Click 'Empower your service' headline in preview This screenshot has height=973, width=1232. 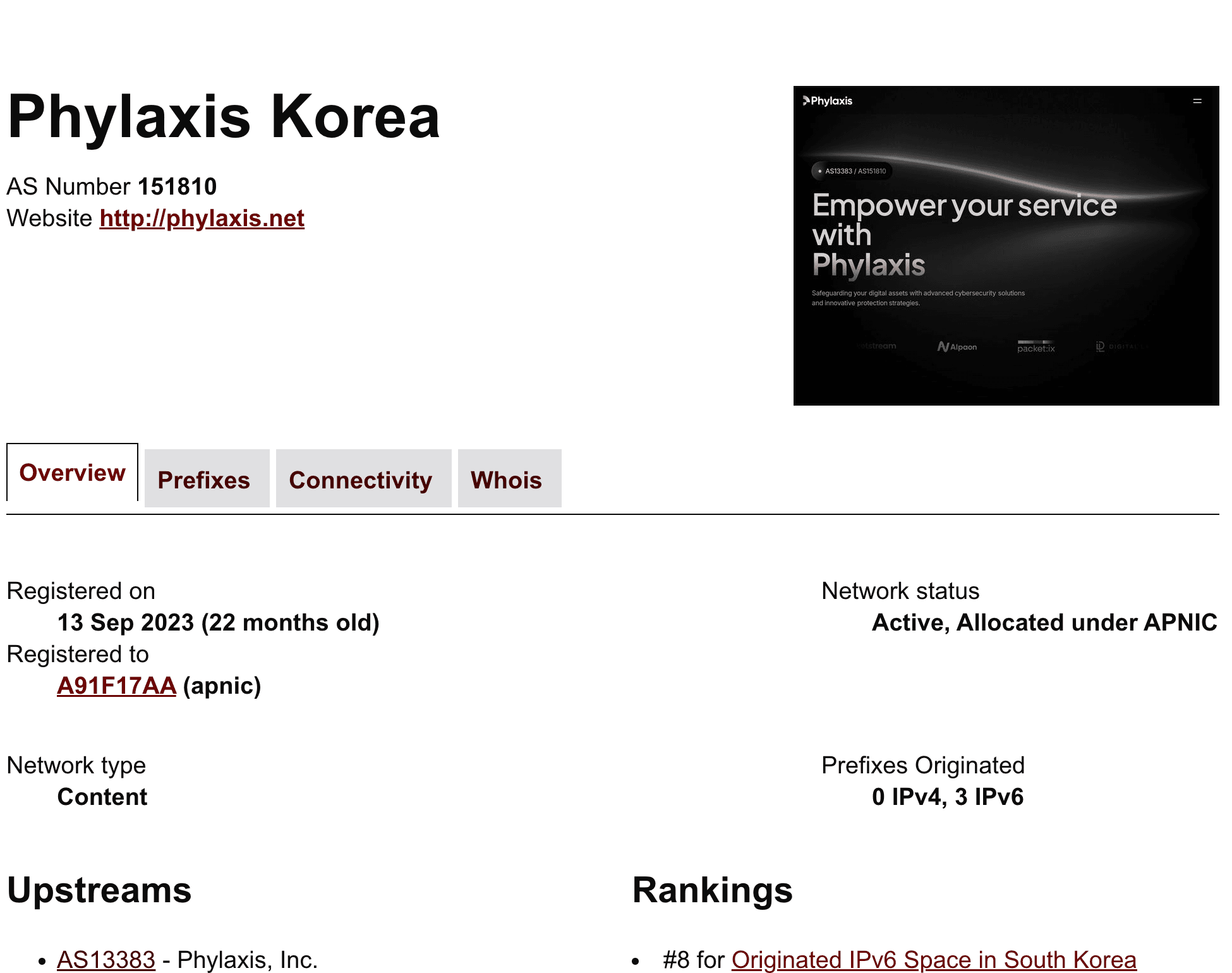(x=964, y=206)
